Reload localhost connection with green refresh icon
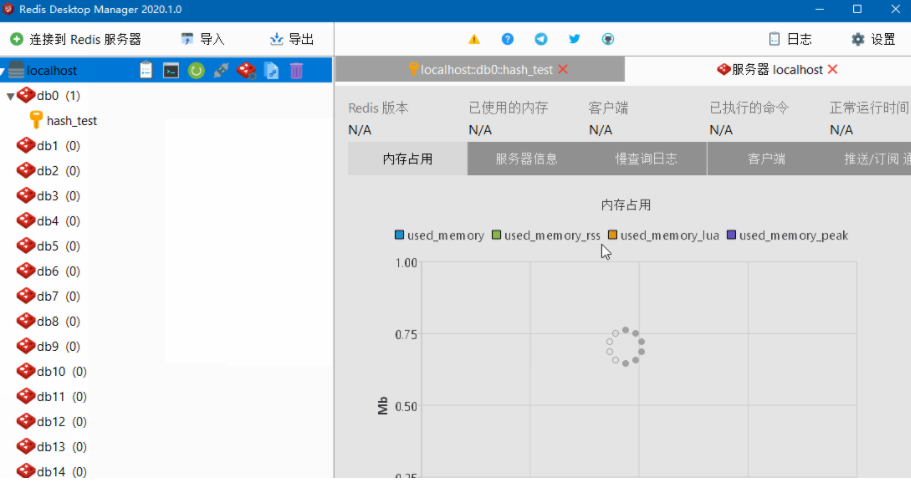911x484 pixels. 196,71
